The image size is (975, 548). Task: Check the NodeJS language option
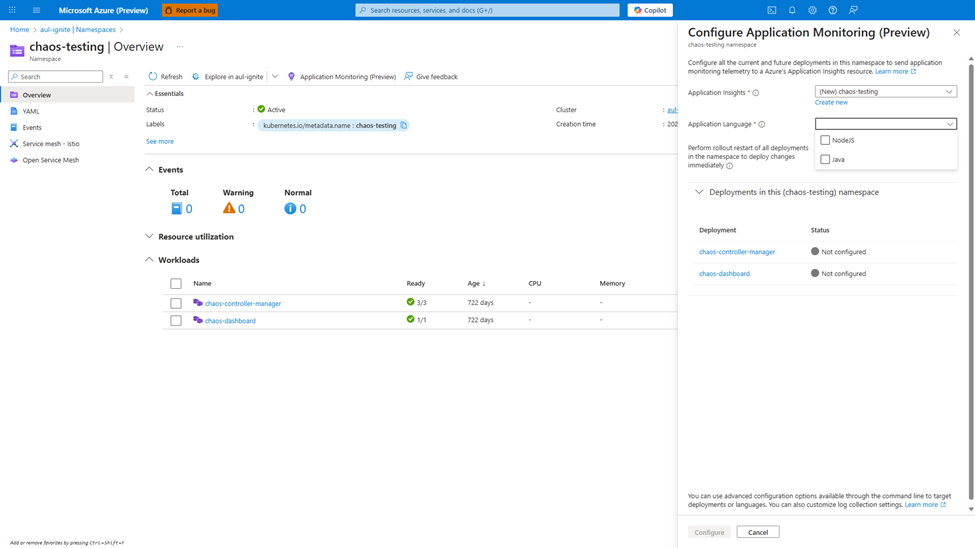pos(825,140)
